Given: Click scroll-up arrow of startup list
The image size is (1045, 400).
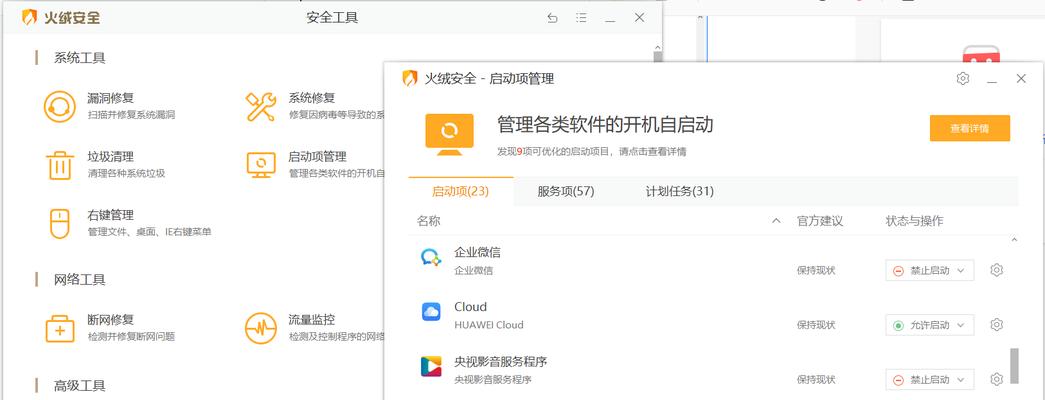Looking at the screenshot, I should 1014,239.
